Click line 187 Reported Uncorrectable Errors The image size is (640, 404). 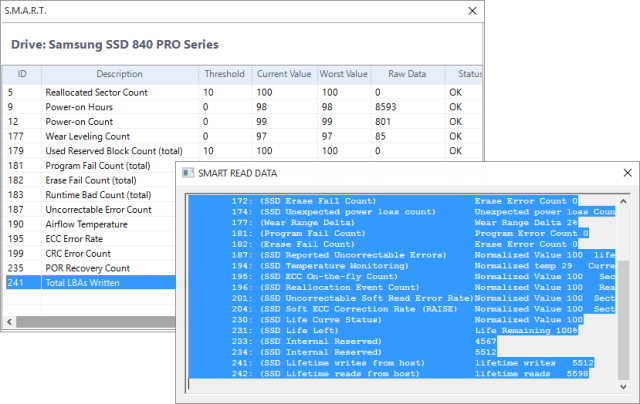[x=423, y=255]
